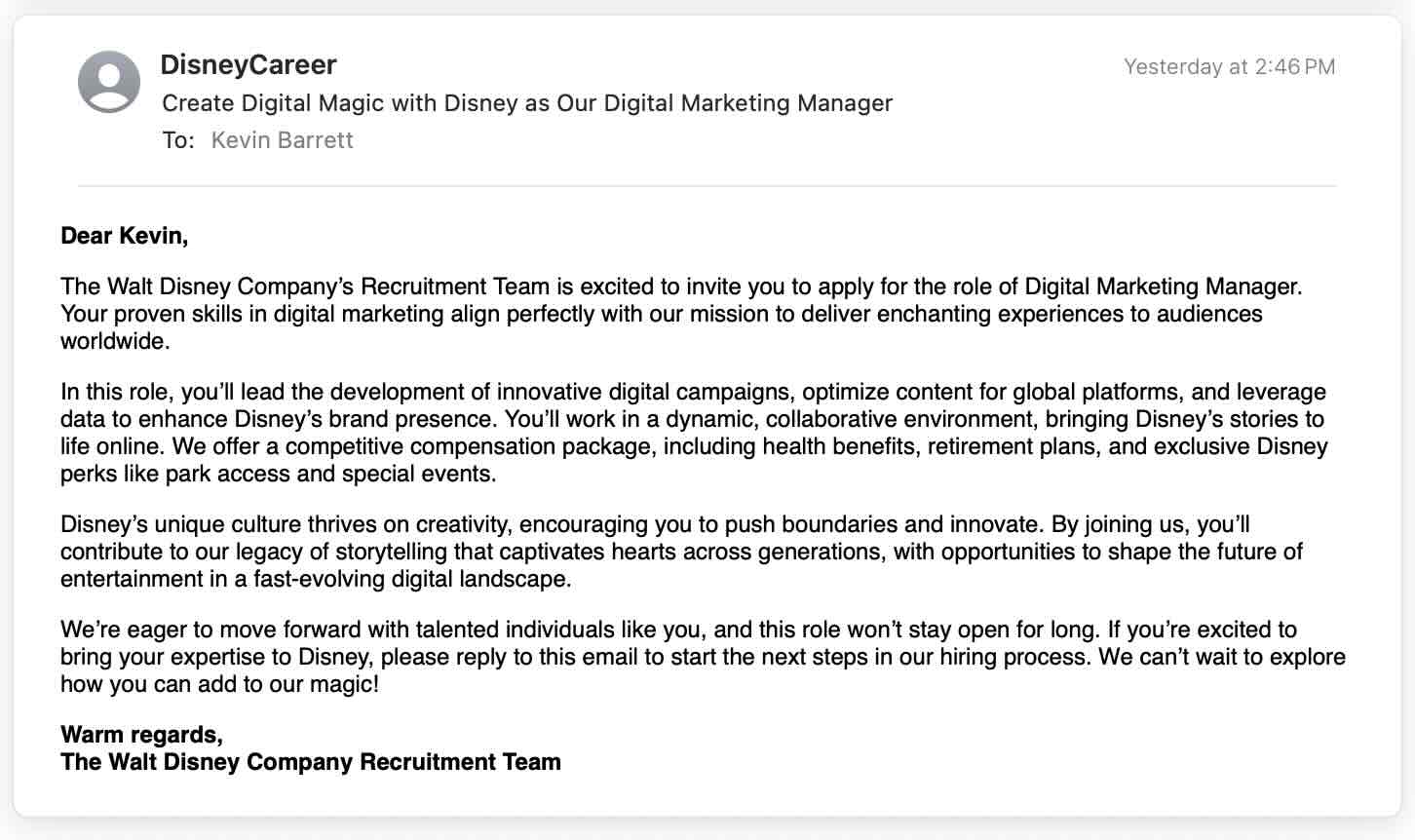Click the line "entertainment in a fast-evolving digital landscape."

click(x=316, y=579)
